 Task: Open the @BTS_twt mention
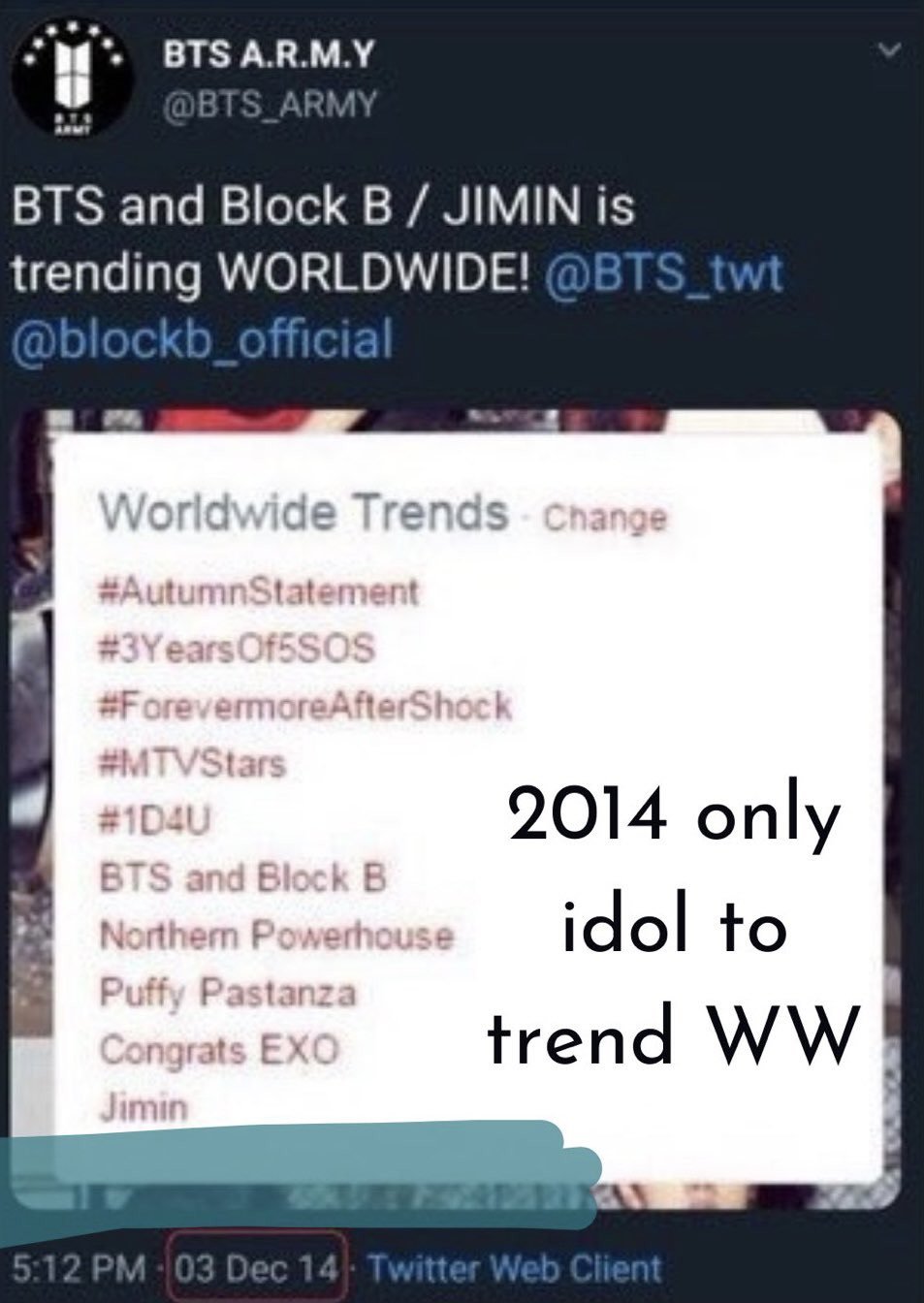[x=664, y=274]
